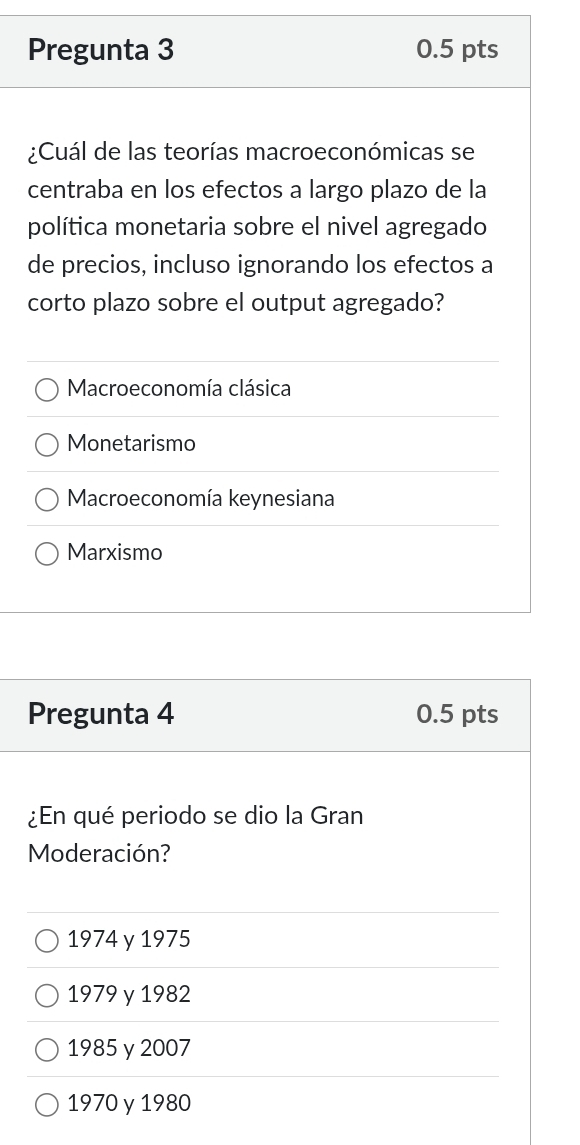Select the 1970 y 1980 radio button
The height and width of the screenshot is (1145, 580).
45,1103
